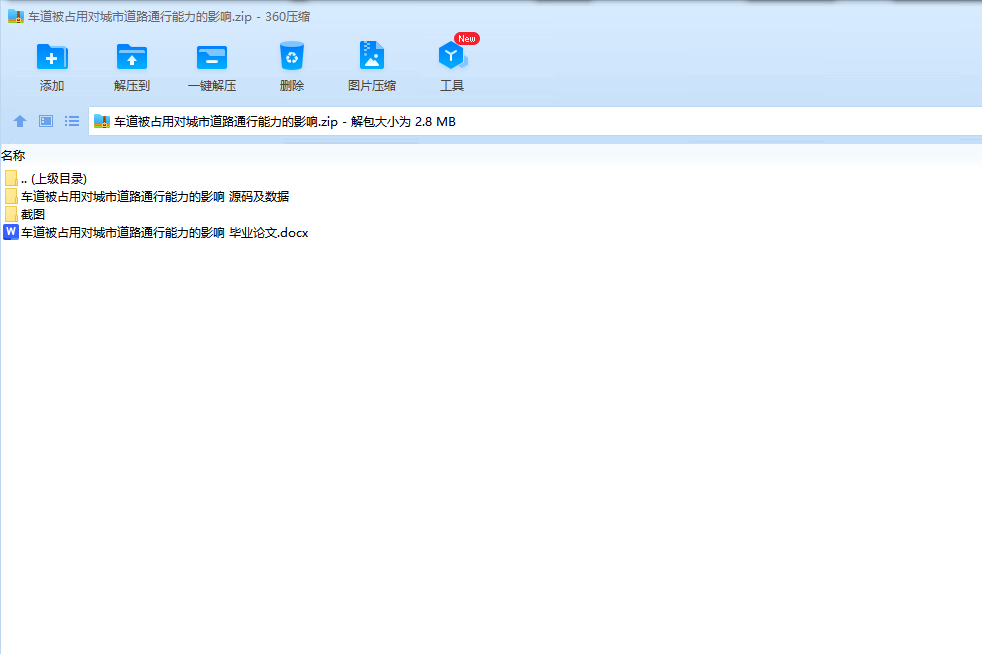Click the folder icon beside 源码及数据

(x=11, y=196)
